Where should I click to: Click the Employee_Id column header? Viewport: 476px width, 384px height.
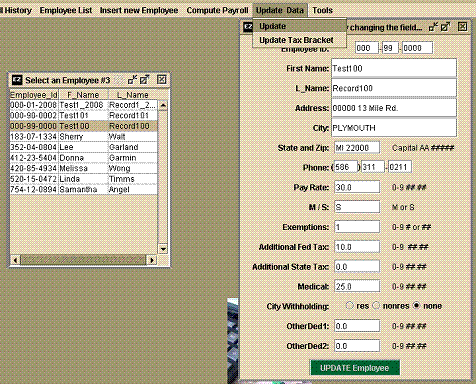[x=34, y=95]
